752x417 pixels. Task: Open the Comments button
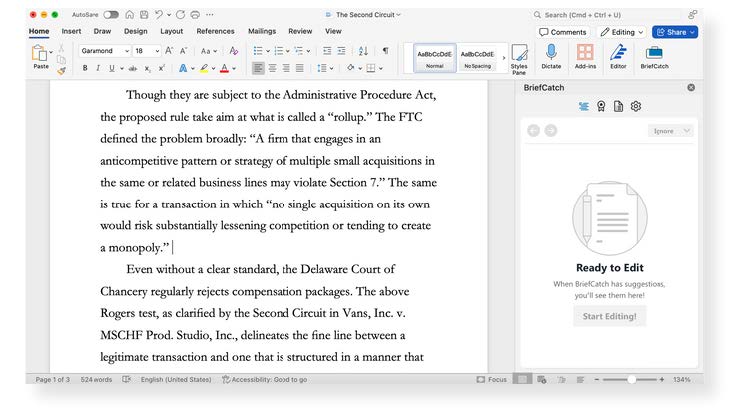(x=563, y=32)
